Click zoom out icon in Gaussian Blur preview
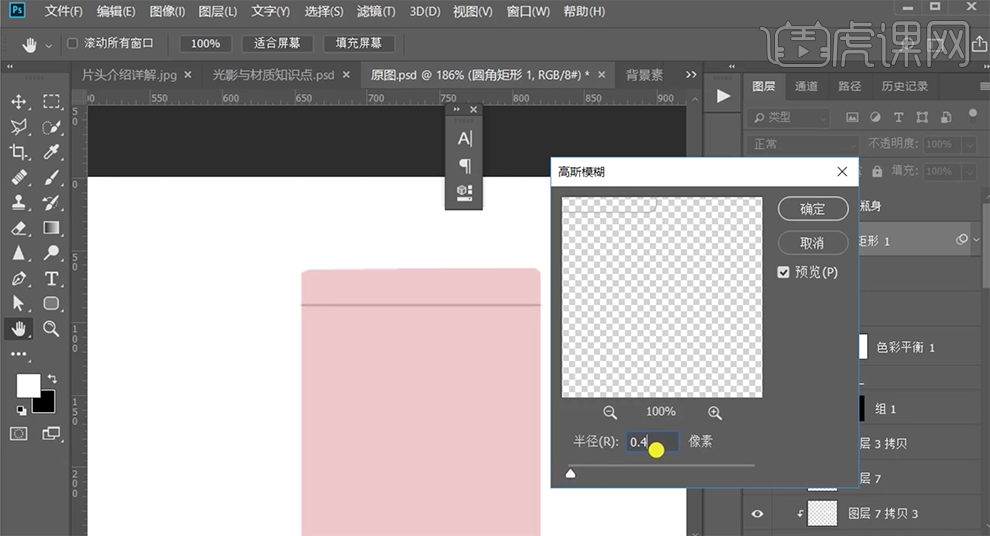This screenshot has height=536, width=990. [610, 412]
